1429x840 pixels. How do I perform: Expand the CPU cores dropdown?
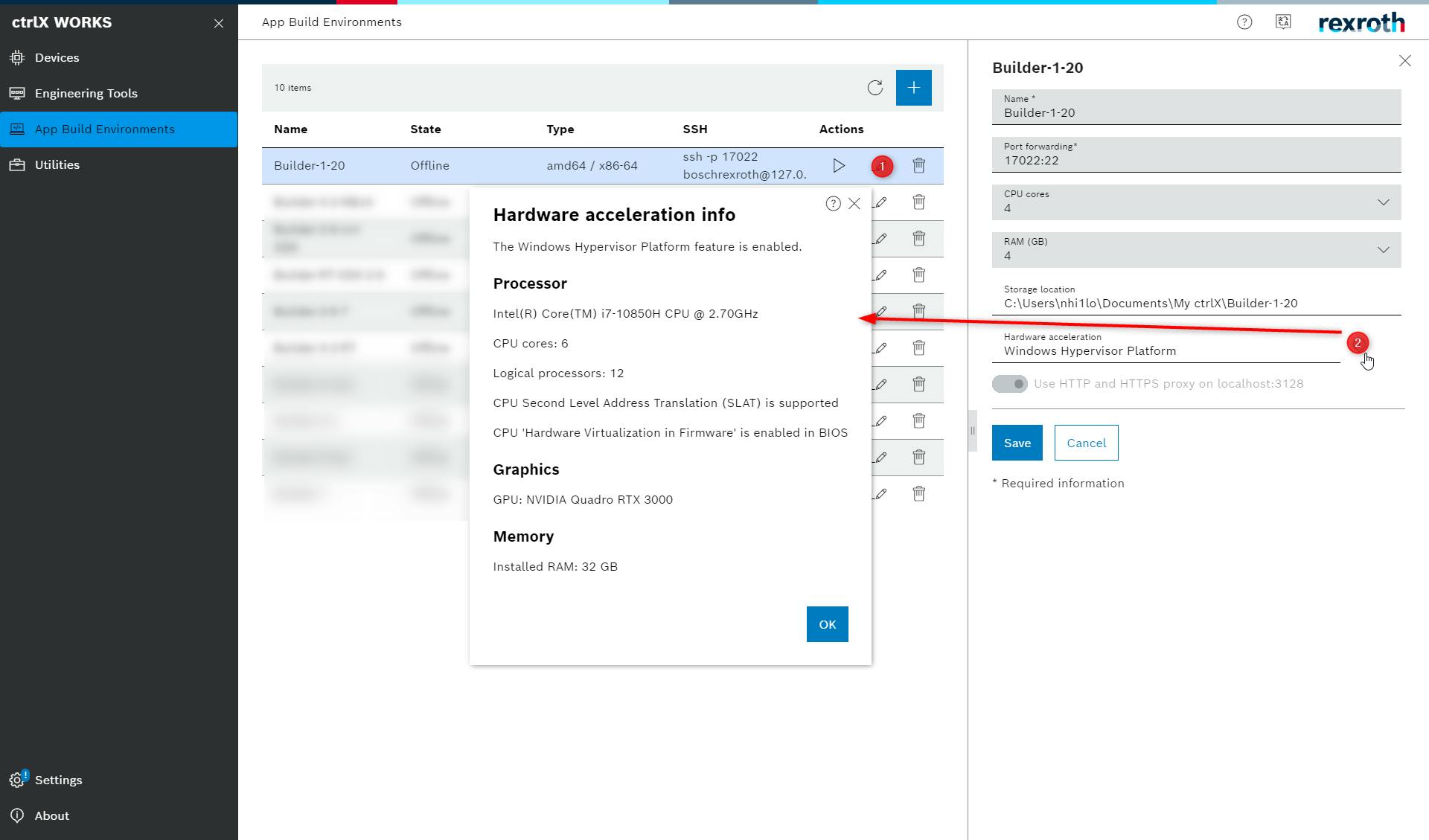(x=1383, y=202)
